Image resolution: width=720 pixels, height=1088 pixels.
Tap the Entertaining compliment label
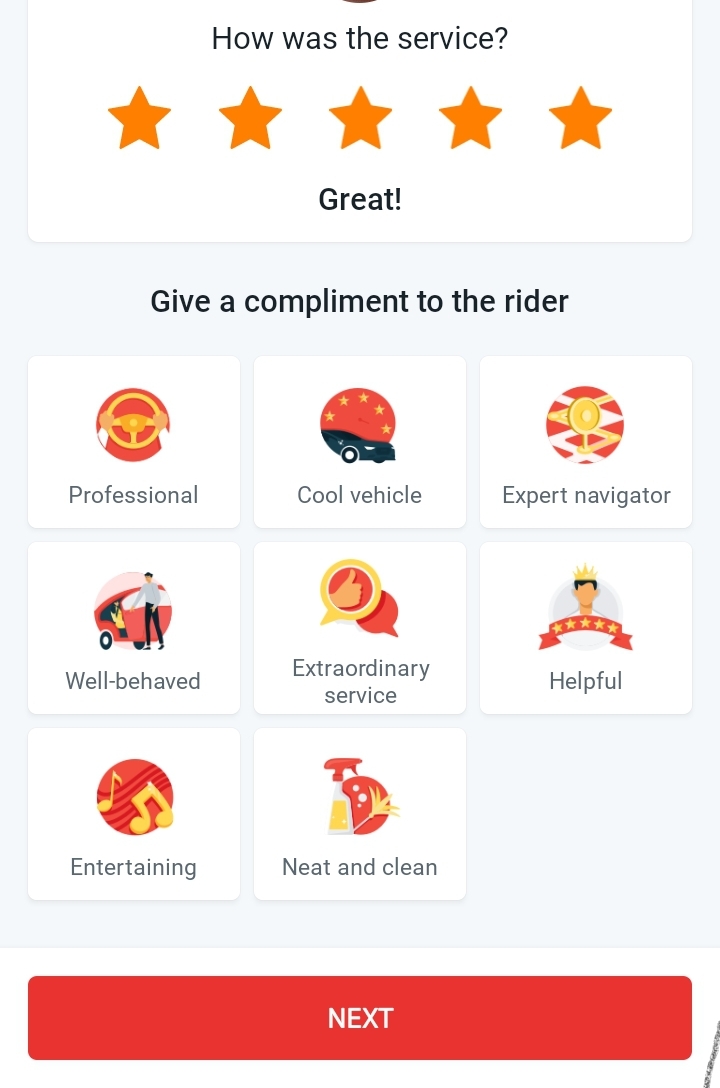click(x=133, y=867)
